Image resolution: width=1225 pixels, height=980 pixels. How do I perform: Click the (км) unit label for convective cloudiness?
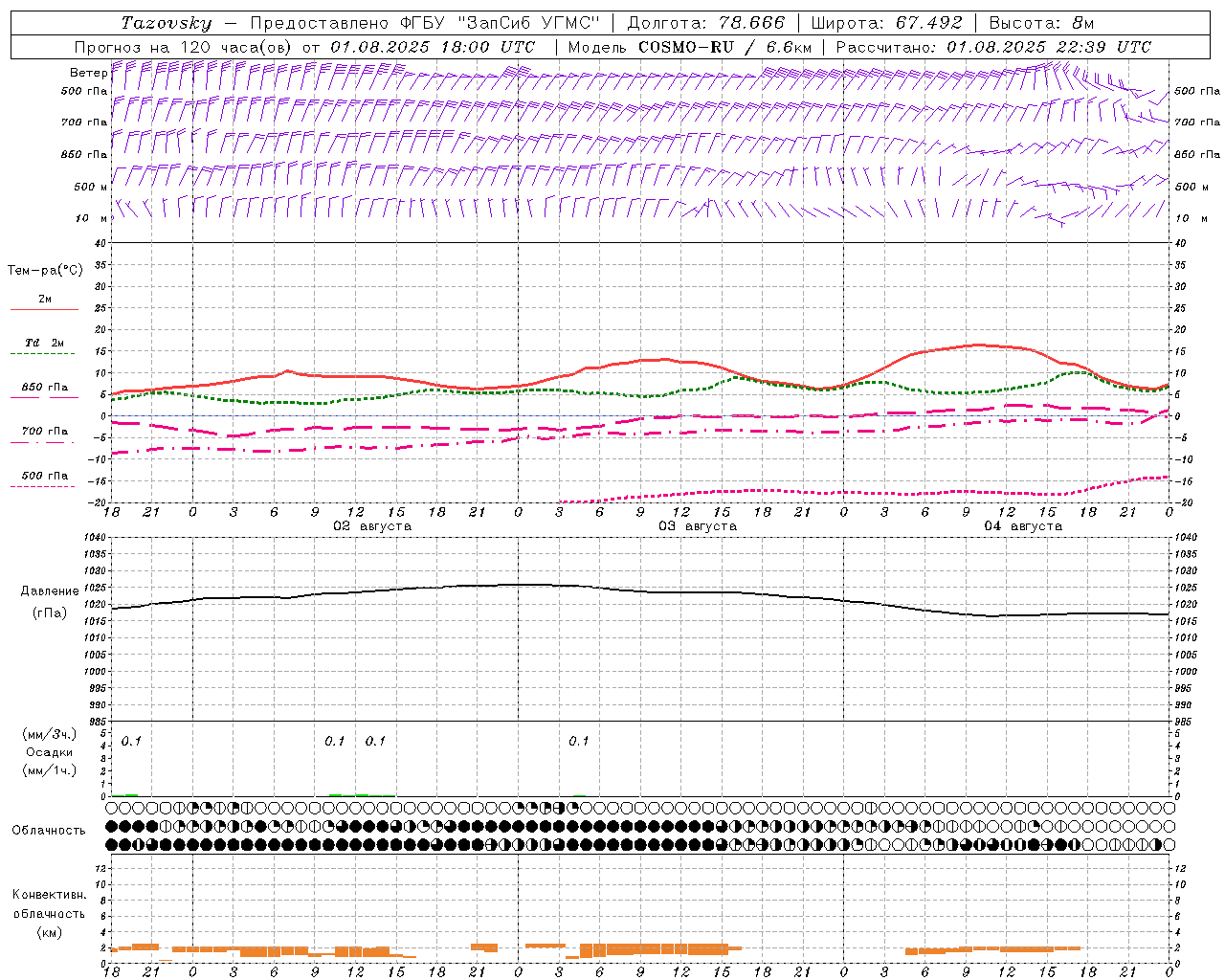(50, 932)
